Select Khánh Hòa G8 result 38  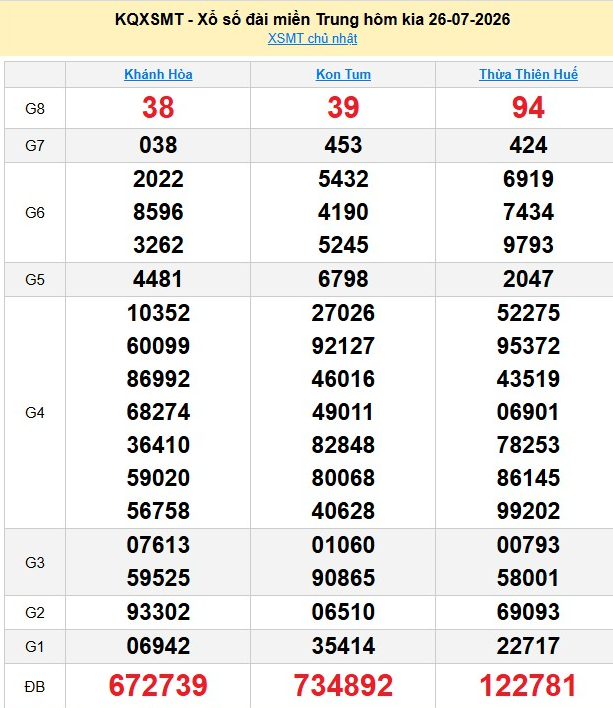coord(158,107)
